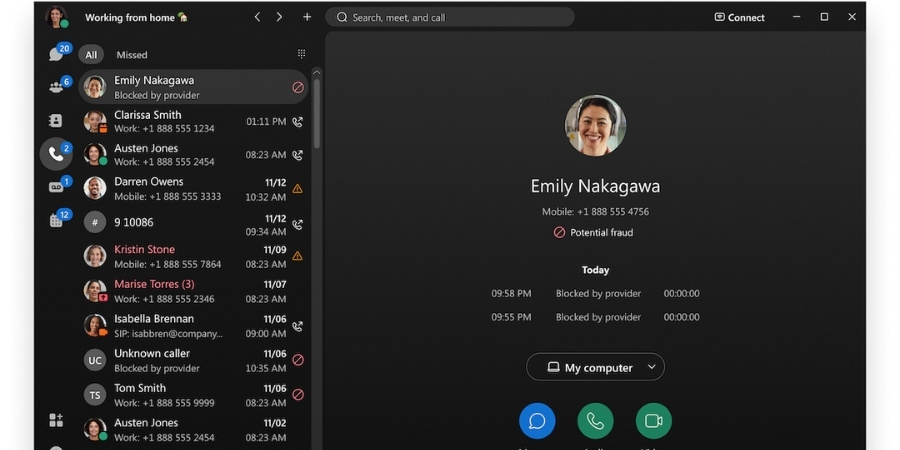Screen dimensions: 900x450
Task: Open the Working from home status menu
Action: click(136, 17)
